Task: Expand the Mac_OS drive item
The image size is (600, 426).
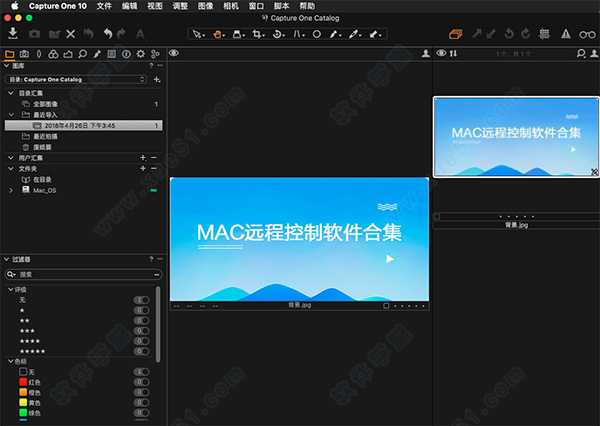Action: (x=11, y=190)
